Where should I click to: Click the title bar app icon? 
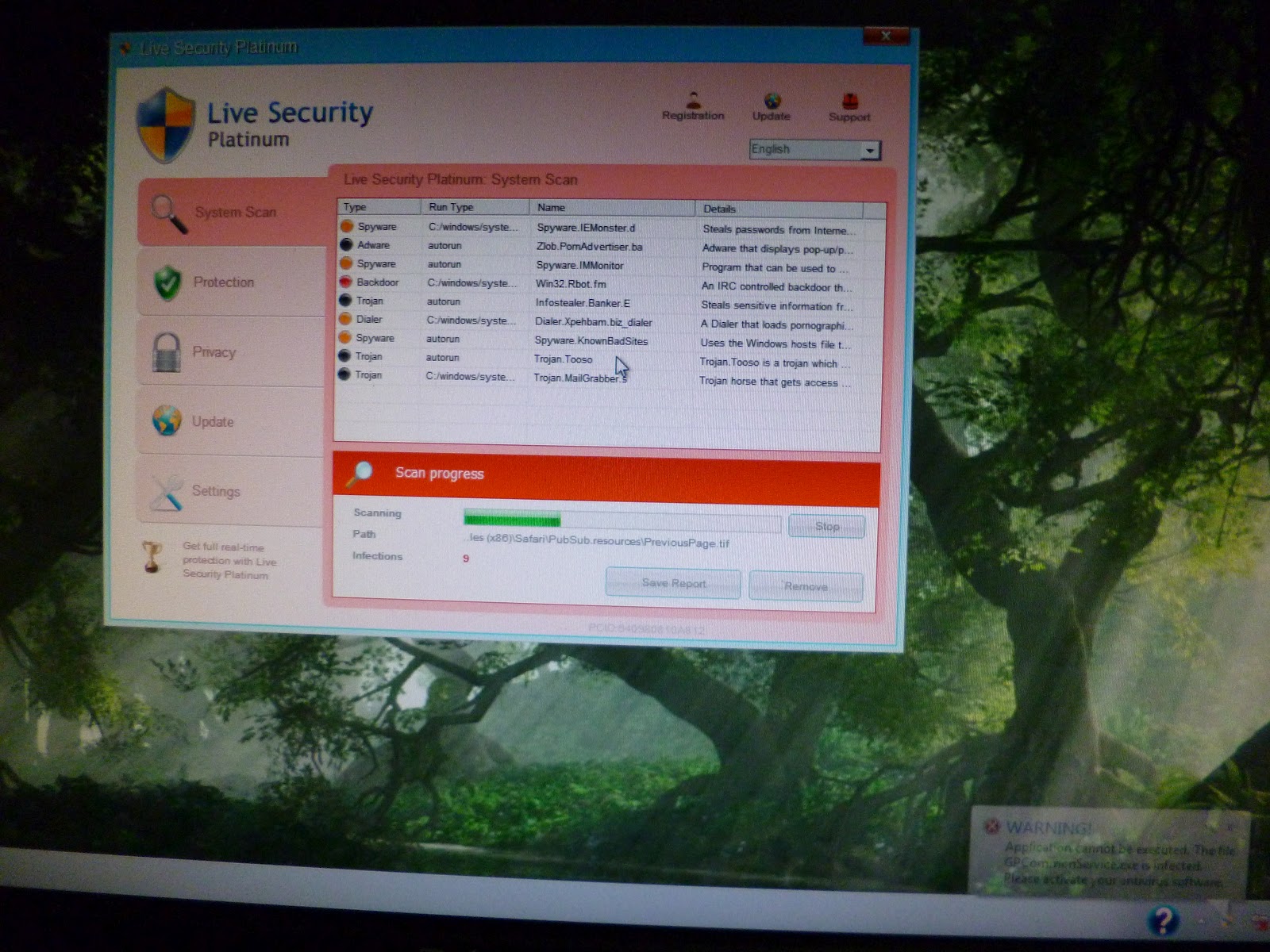(x=125, y=49)
